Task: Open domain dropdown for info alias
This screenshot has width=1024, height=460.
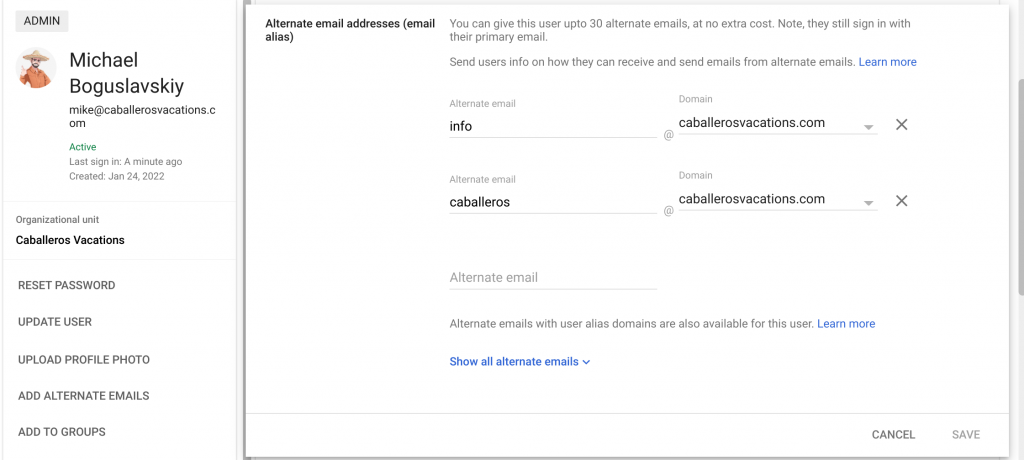Action: coord(777,123)
